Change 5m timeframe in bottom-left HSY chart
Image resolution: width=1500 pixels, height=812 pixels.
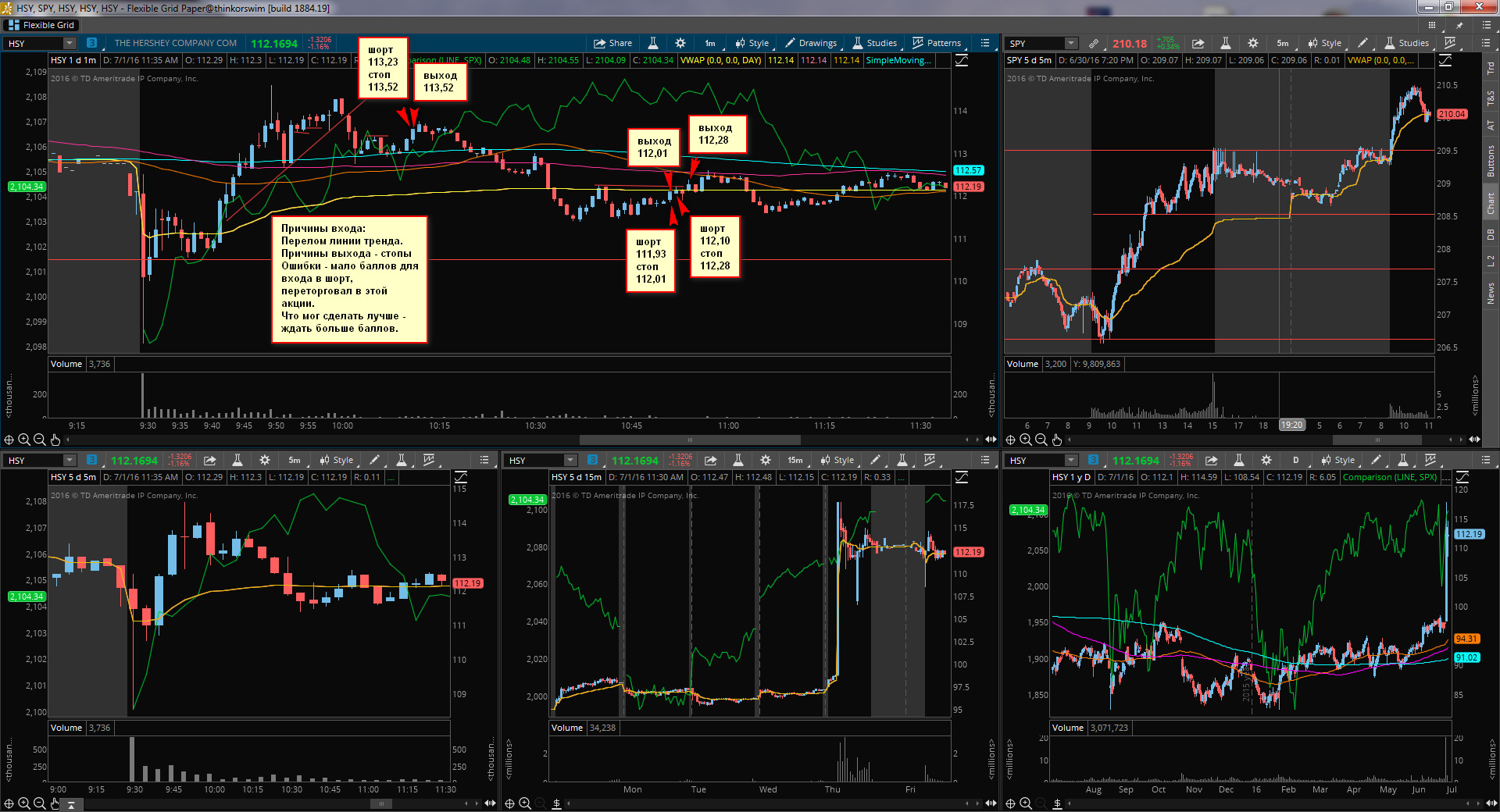[x=295, y=460]
